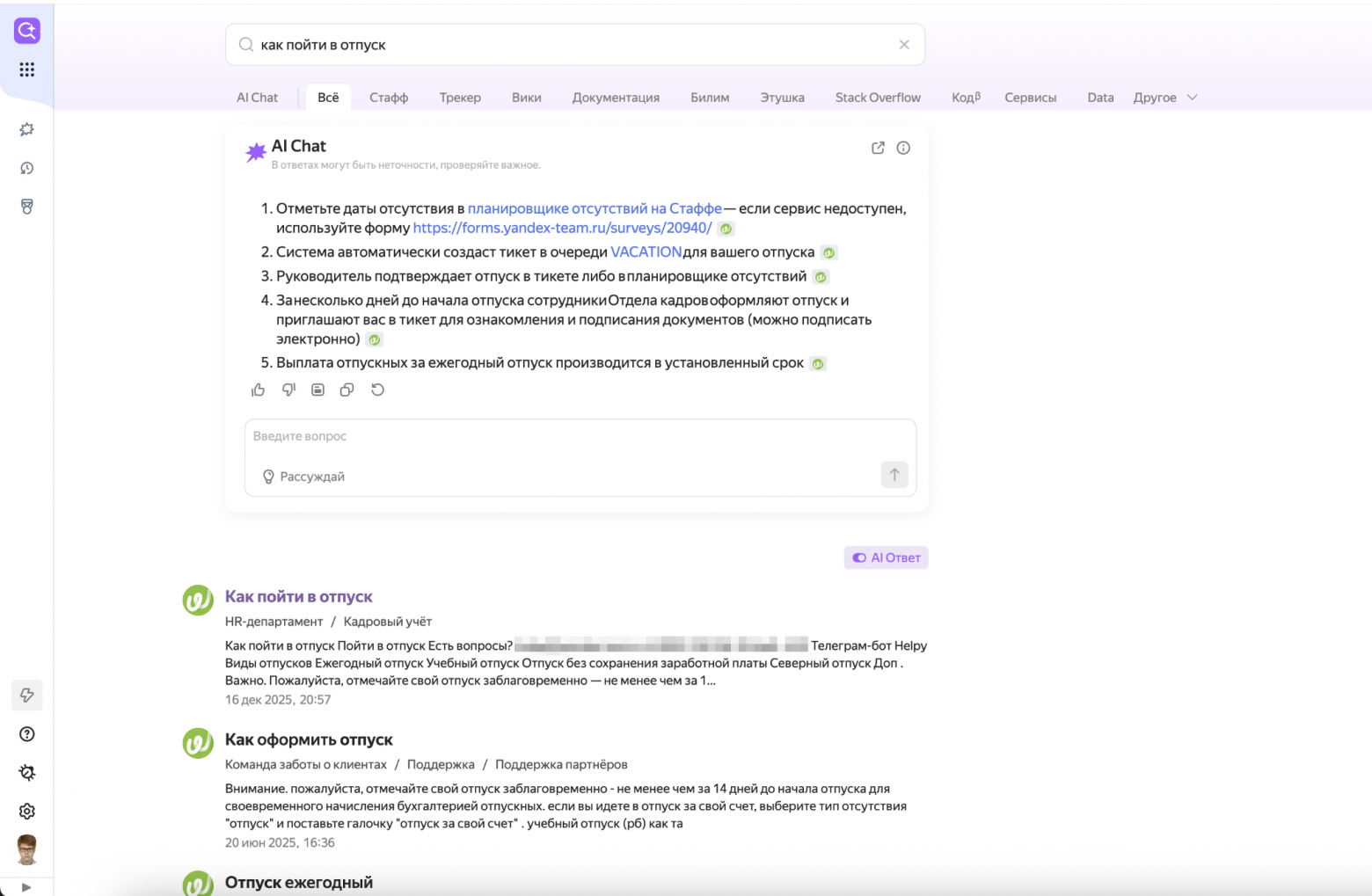This screenshot has height=896, width=1372.
Task: Copy the AI answer text
Action: click(347, 390)
